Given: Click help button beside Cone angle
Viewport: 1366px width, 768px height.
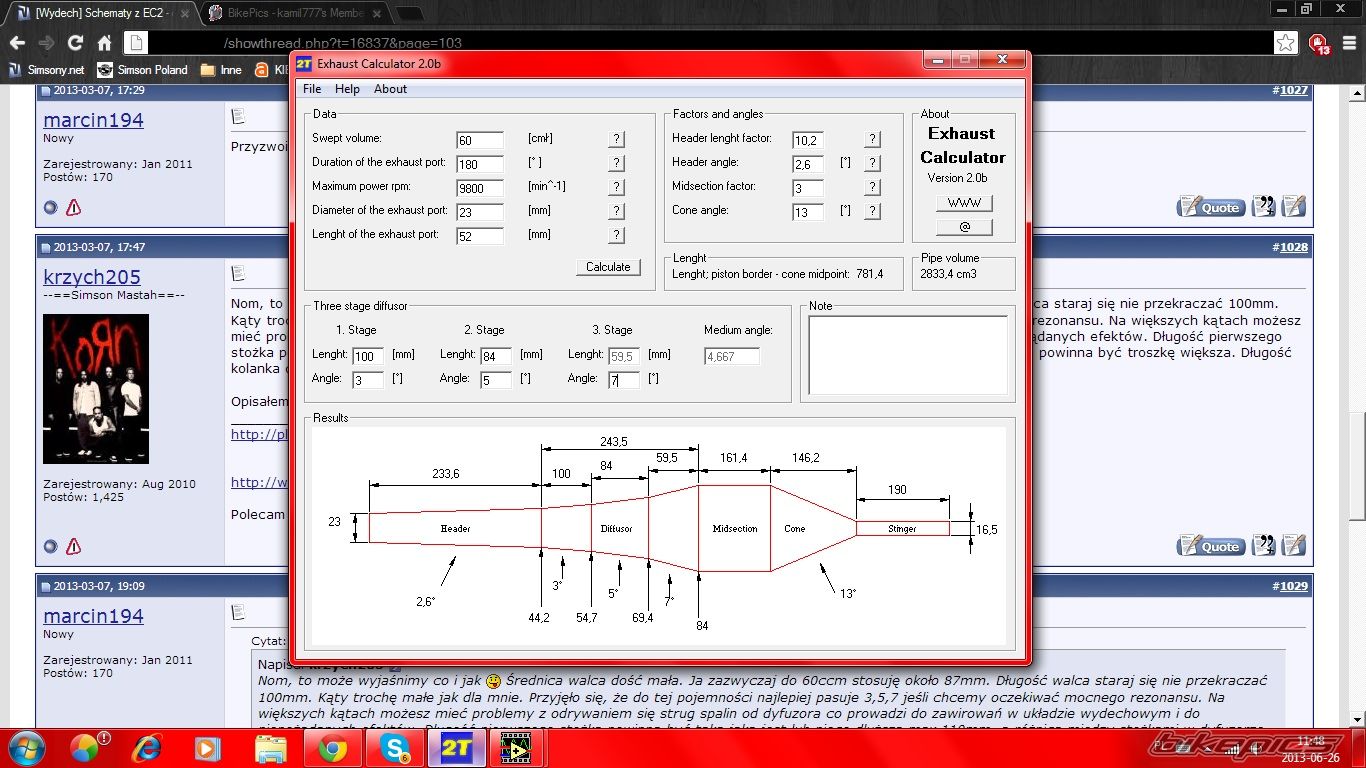Looking at the screenshot, I should [872, 211].
